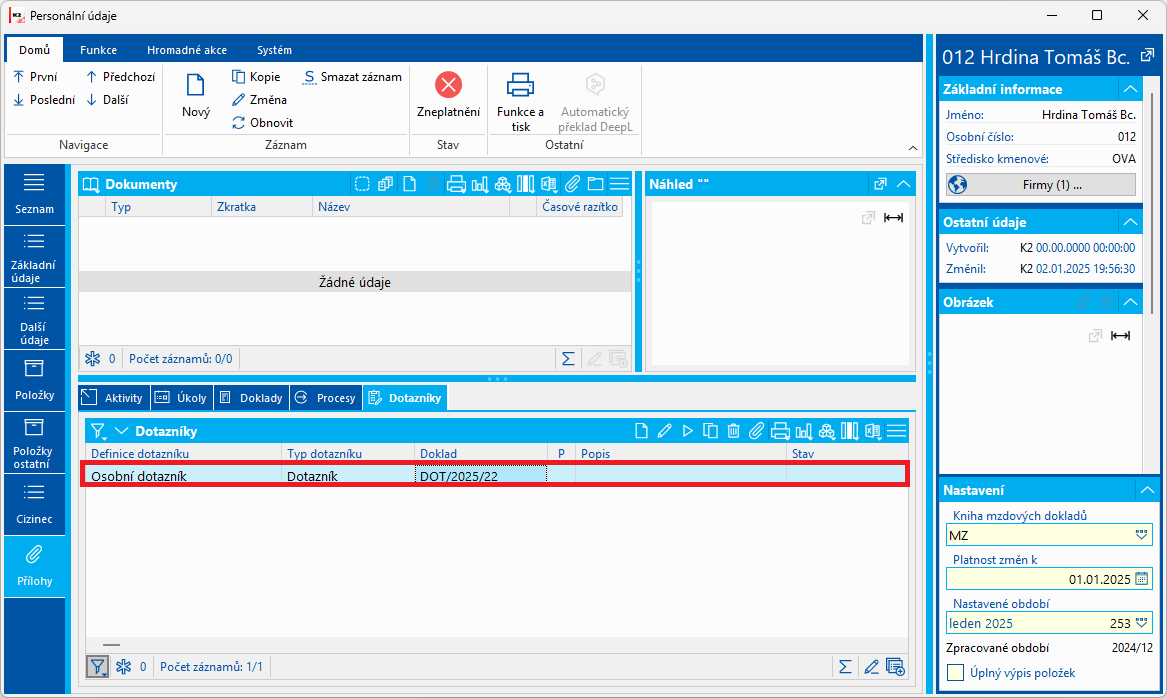Open Seznam list view in sidebar
This screenshot has width=1167, height=698.
(x=34, y=193)
